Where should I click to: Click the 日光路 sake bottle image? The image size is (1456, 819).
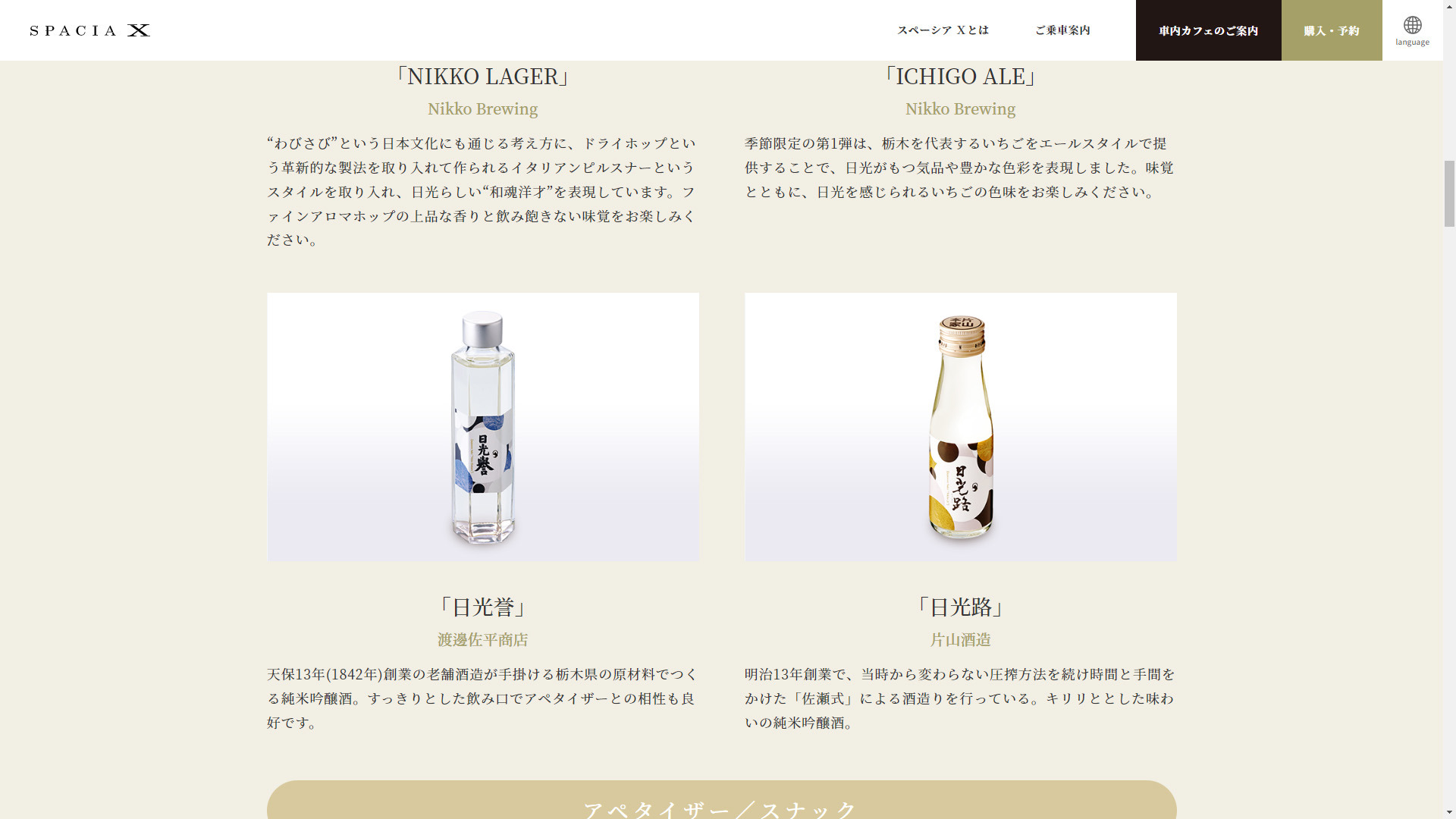click(x=961, y=427)
